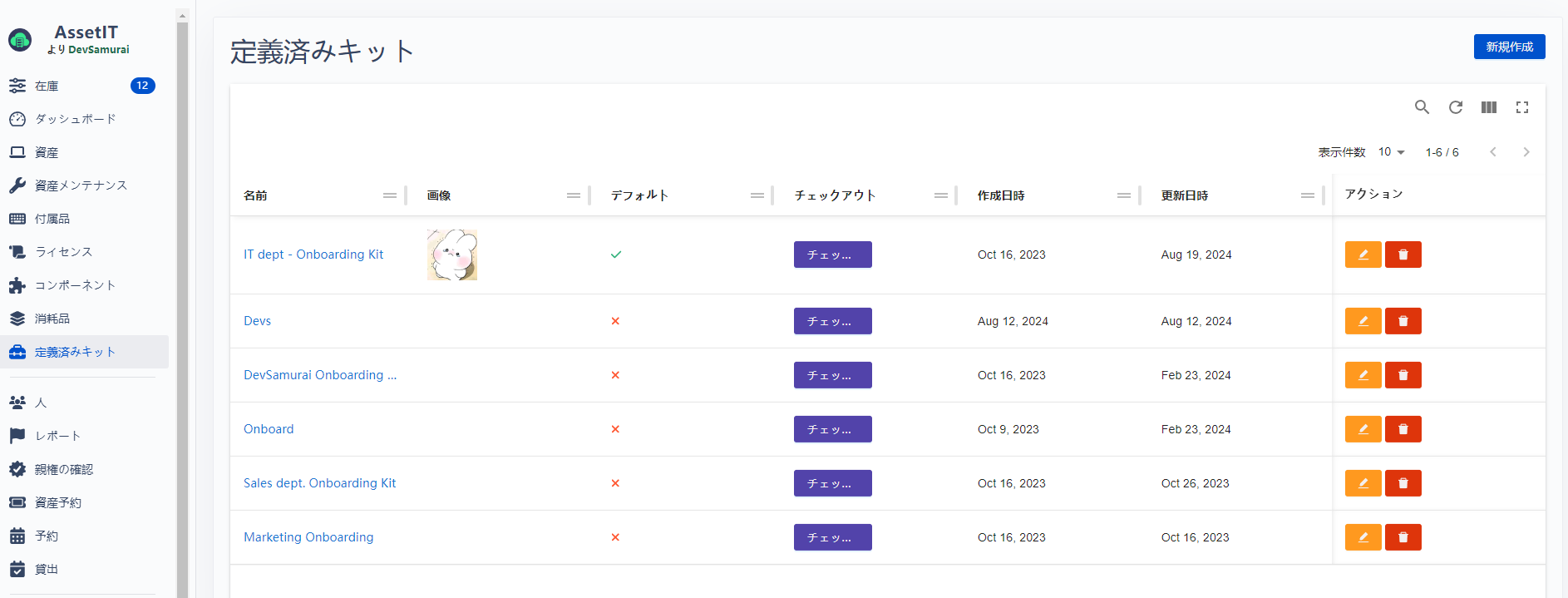
Task: Click the IT dept kit bunny thumbnail image
Action: [x=451, y=255]
